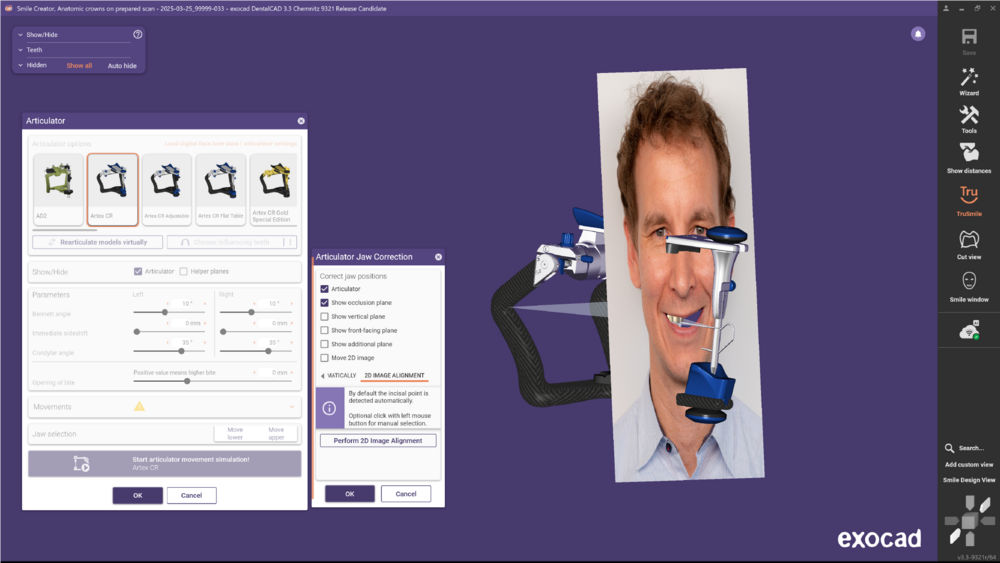Increase the left Bennett angle value
The width and height of the screenshot is (1000, 563).
[205, 303]
